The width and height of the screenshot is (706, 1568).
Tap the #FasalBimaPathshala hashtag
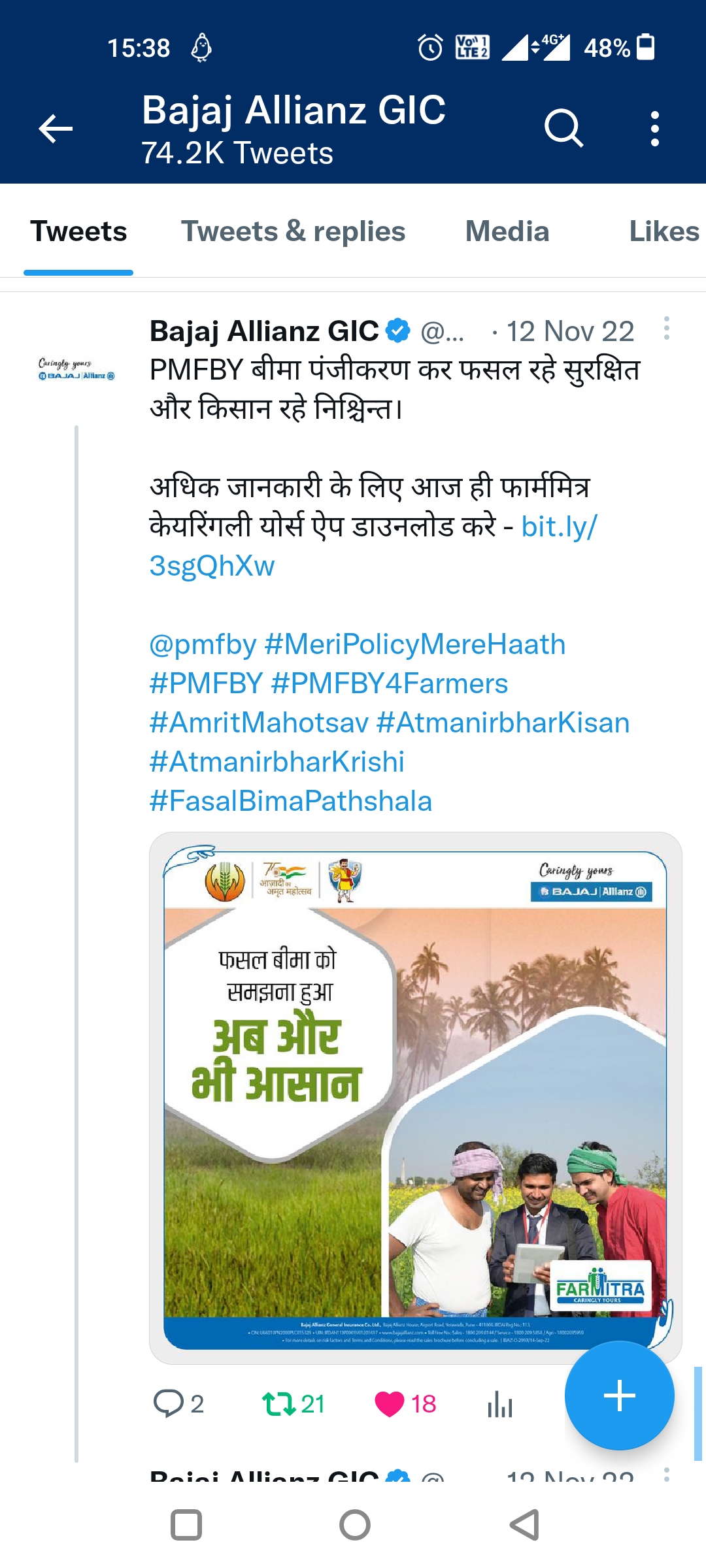[291, 802]
